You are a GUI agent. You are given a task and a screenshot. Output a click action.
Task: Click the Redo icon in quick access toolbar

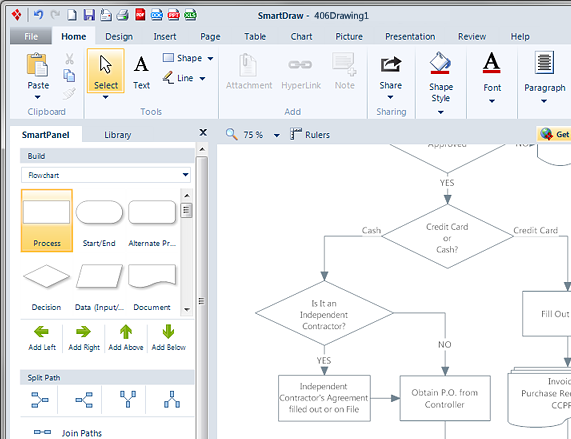pos(55,15)
